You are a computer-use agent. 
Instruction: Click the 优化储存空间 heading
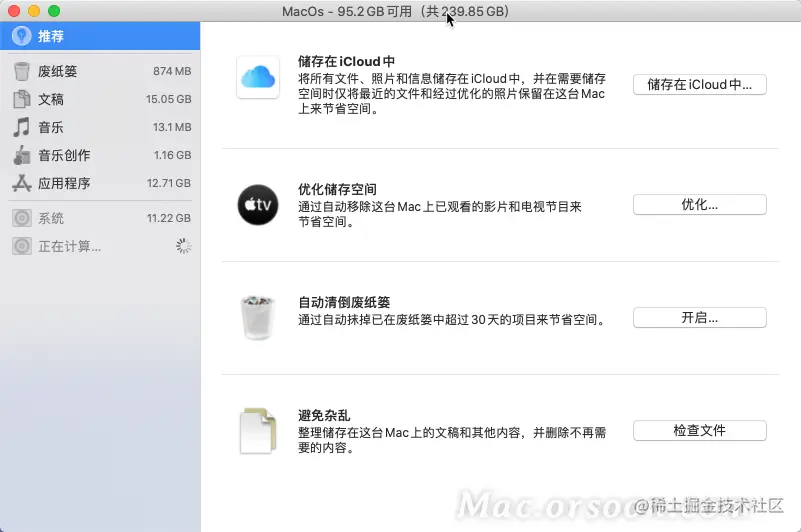coord(337,189)
